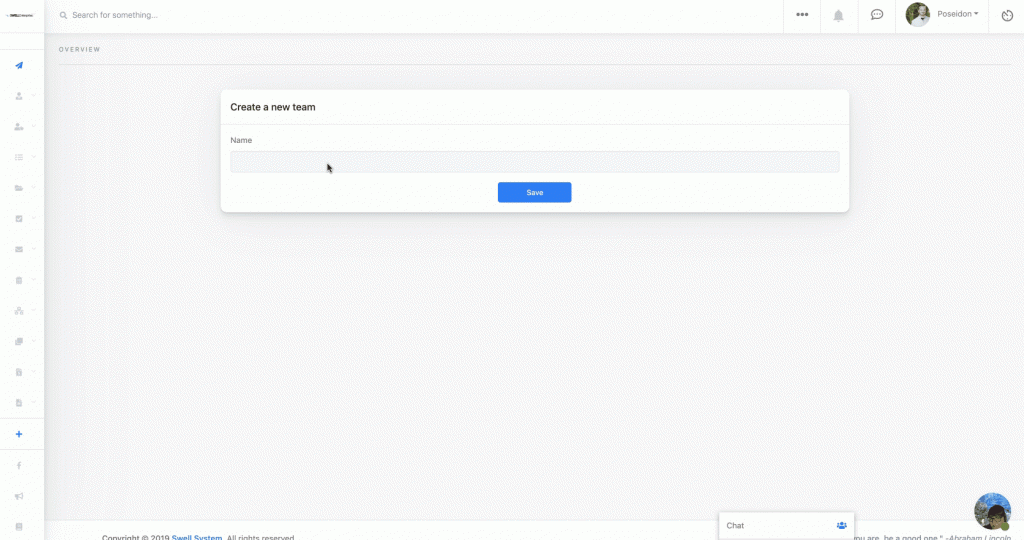
Task: Click the chat users group icon
Action: 842,525
